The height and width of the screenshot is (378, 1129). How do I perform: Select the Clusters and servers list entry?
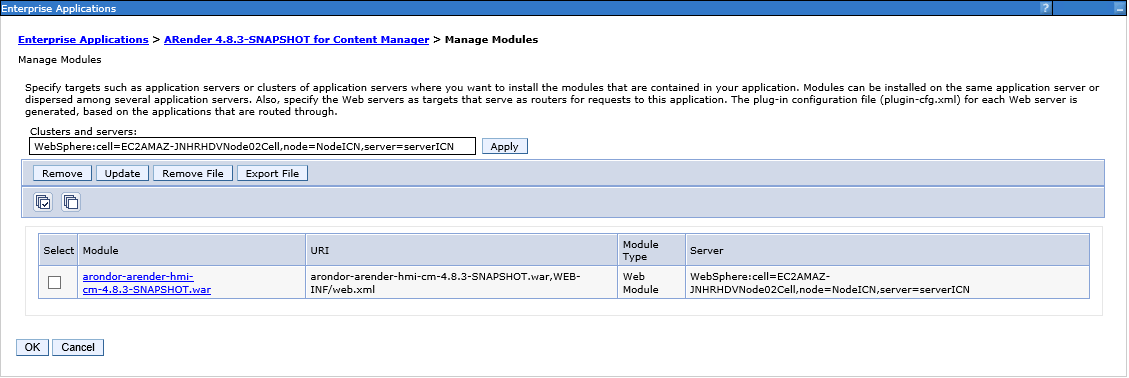[253, 146]
